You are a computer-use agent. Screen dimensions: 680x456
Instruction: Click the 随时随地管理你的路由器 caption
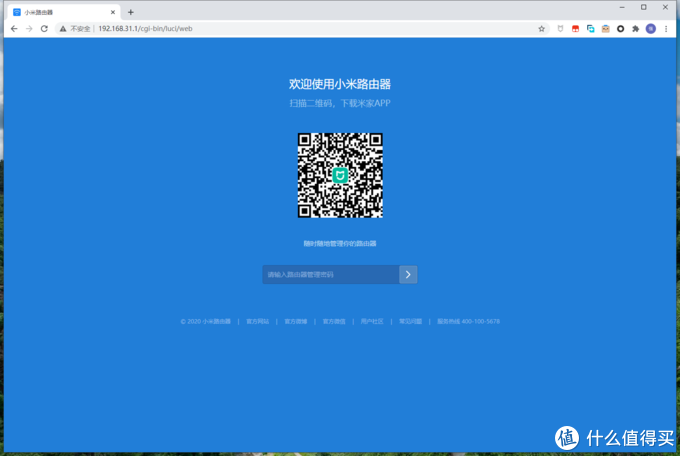[x=340, y=243]
